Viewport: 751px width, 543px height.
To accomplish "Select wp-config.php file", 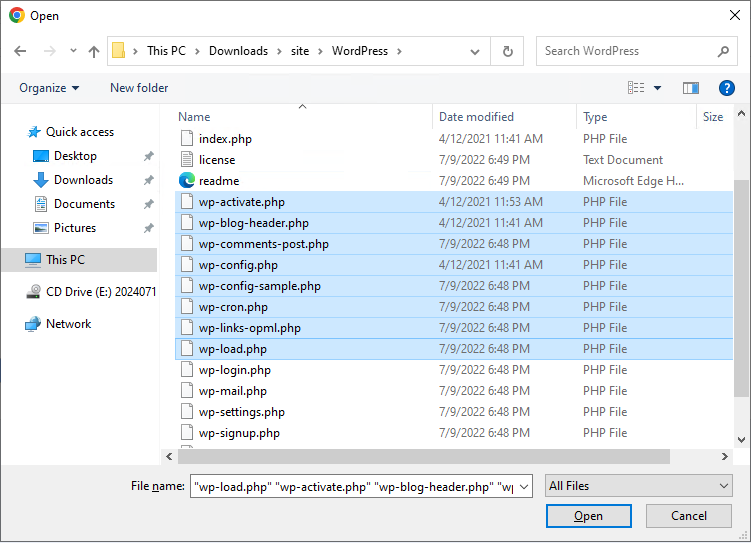I will coord(454,265).
